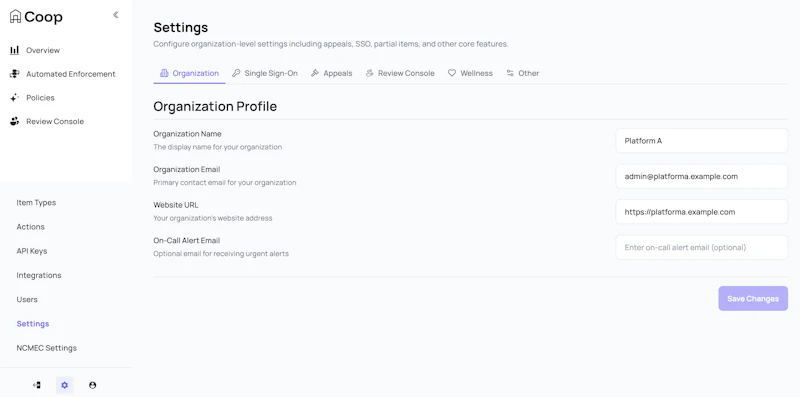800x397 pixels.
Task: Click the 'Organization Email' label
Action: [x=187, y=169]
